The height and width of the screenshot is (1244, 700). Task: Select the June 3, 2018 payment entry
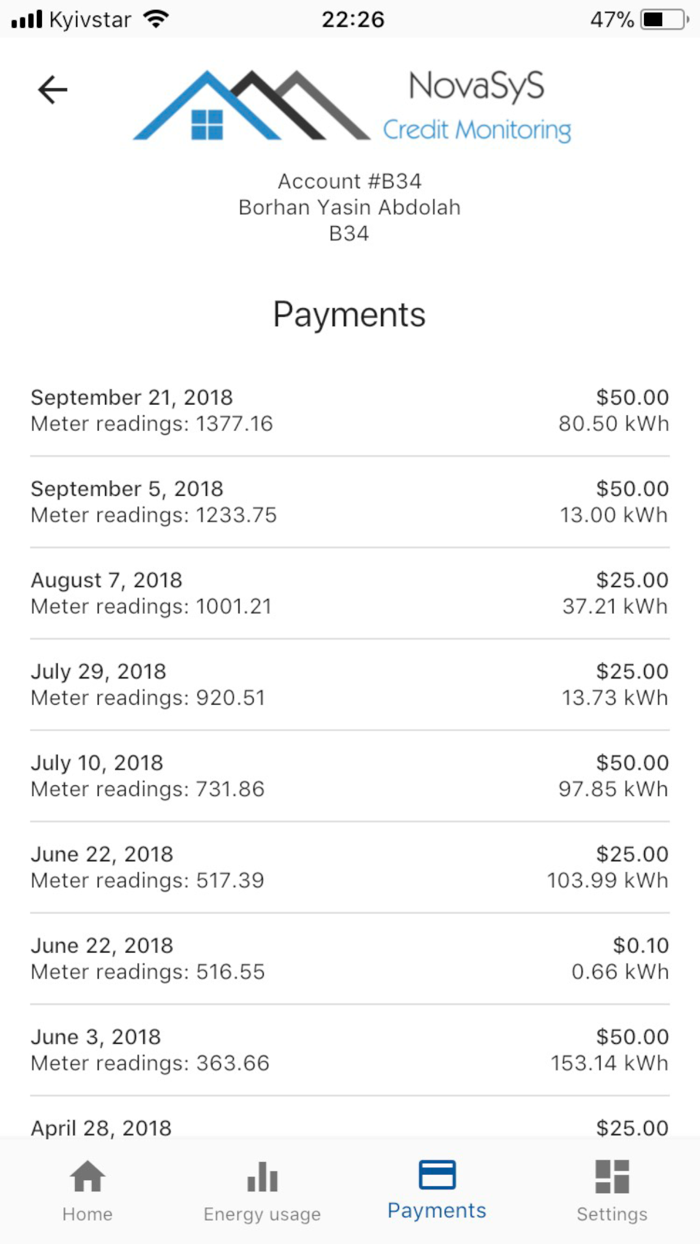click(349, 1049)
